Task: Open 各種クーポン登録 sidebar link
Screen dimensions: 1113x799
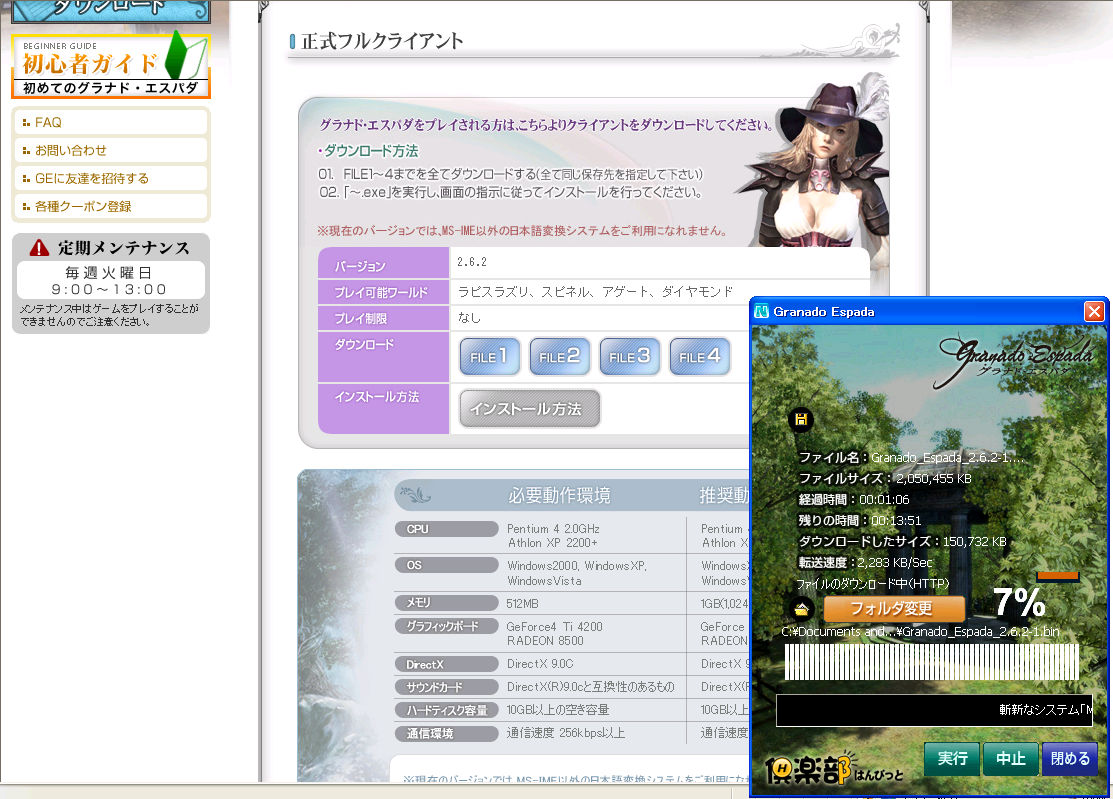Action: [111, 206]
